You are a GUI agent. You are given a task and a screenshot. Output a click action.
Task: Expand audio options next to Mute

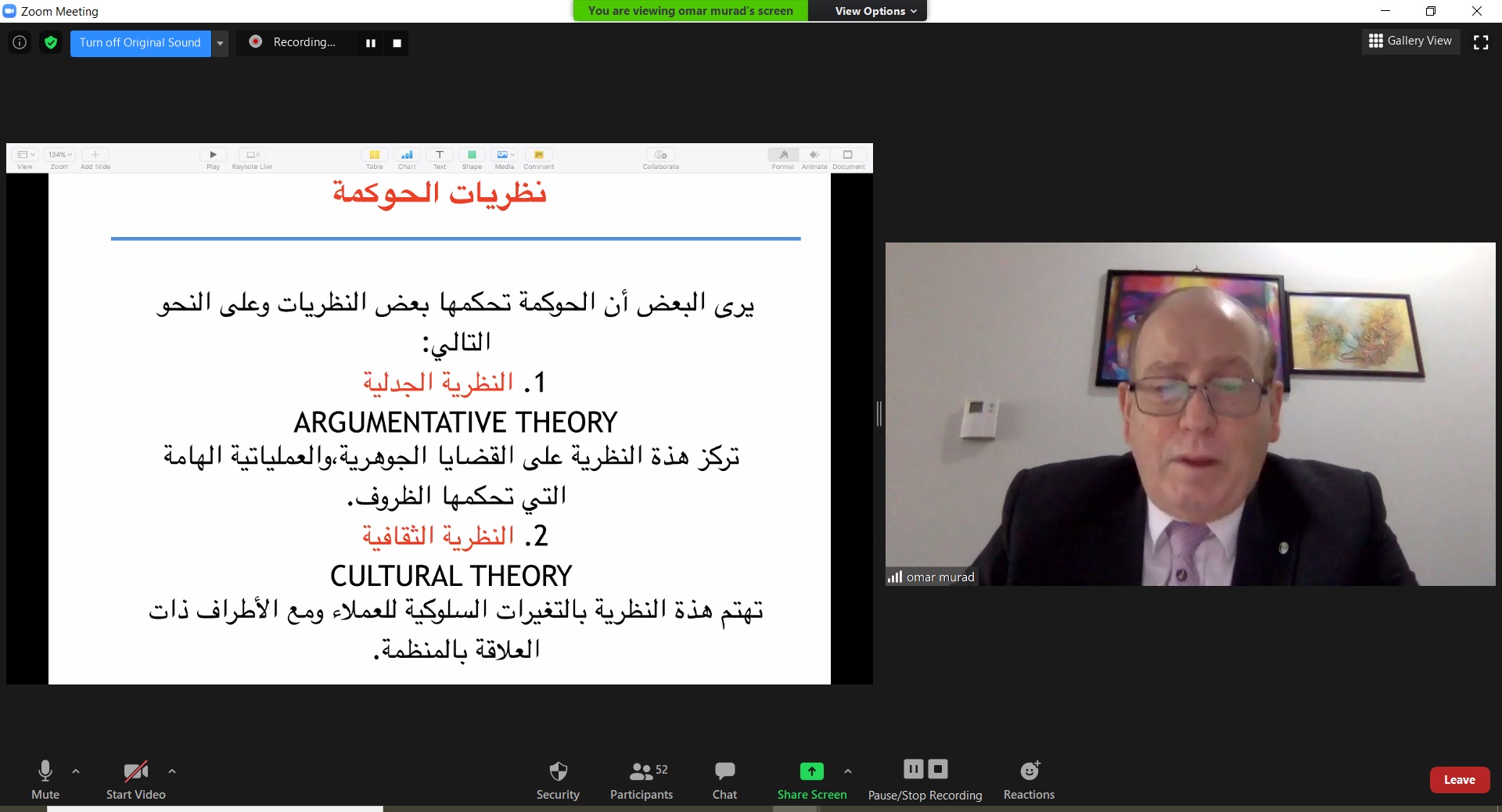coord(76,771)
